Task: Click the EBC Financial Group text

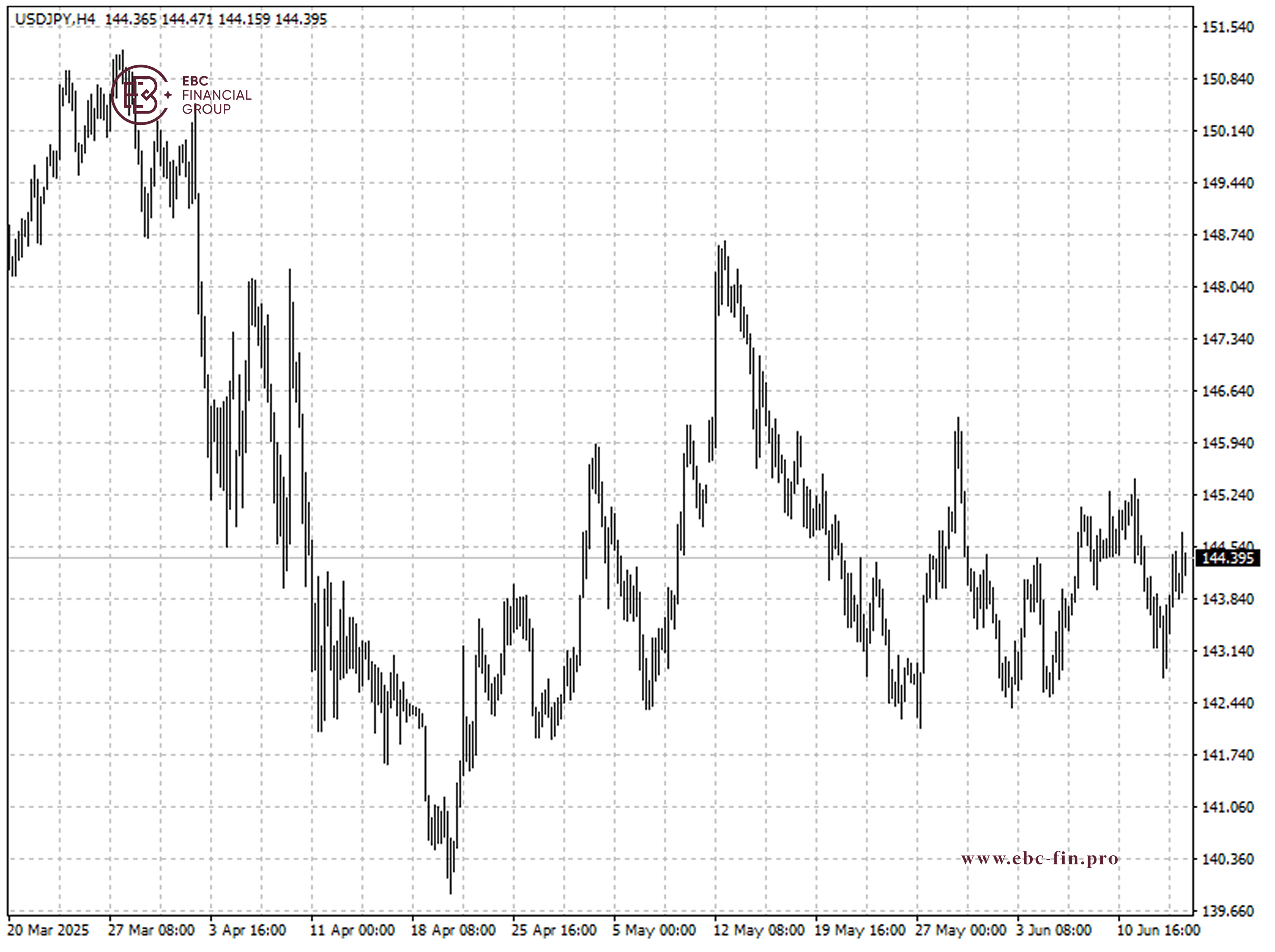Action: coord(216,95)
